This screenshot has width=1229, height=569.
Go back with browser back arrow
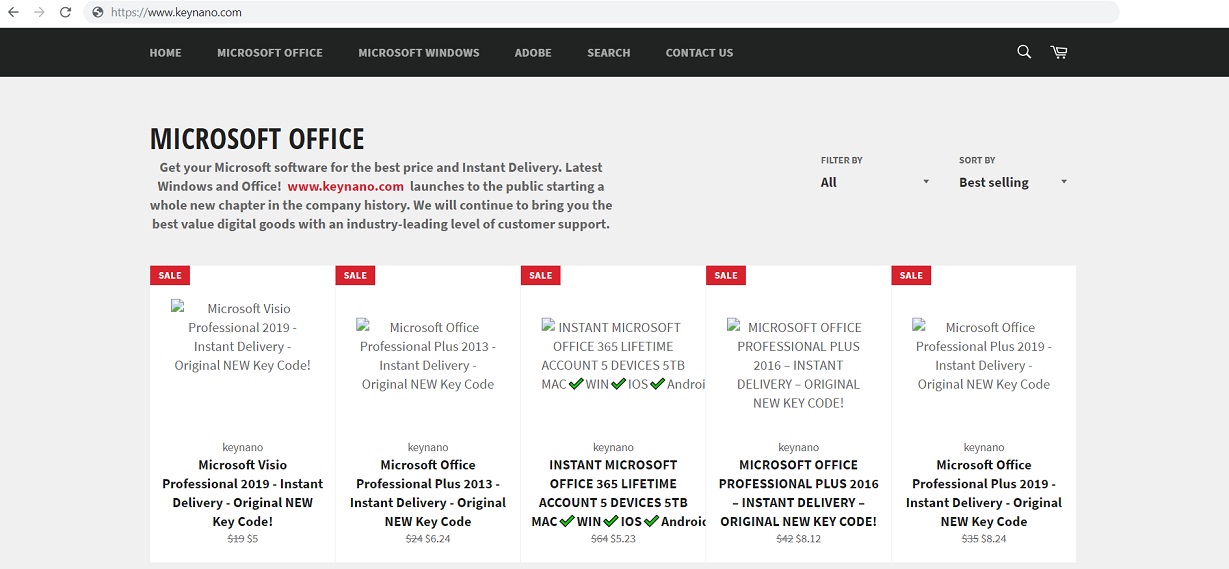(14, 12)
